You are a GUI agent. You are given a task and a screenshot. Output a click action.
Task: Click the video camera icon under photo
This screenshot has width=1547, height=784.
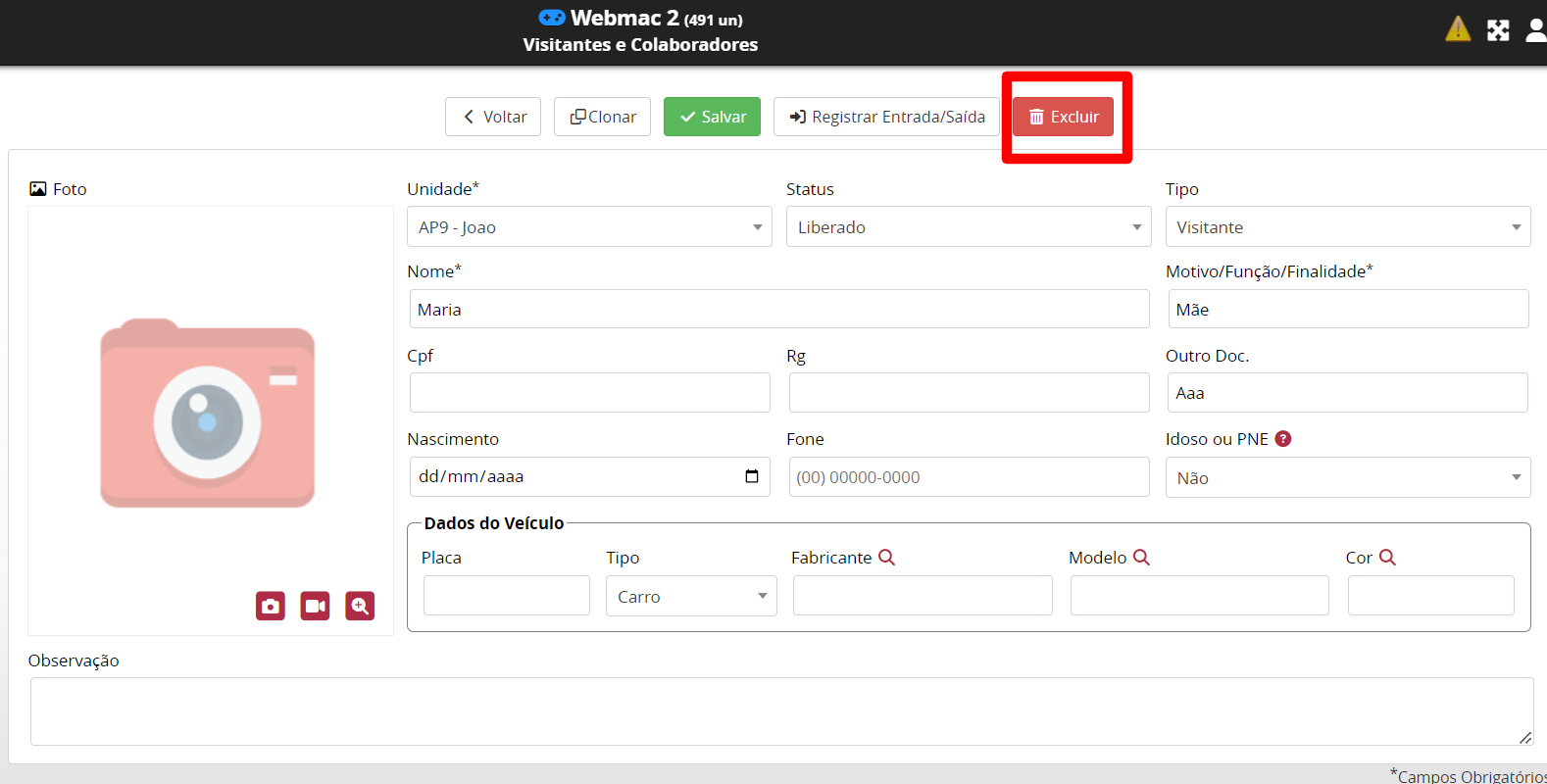pos(315,606)
